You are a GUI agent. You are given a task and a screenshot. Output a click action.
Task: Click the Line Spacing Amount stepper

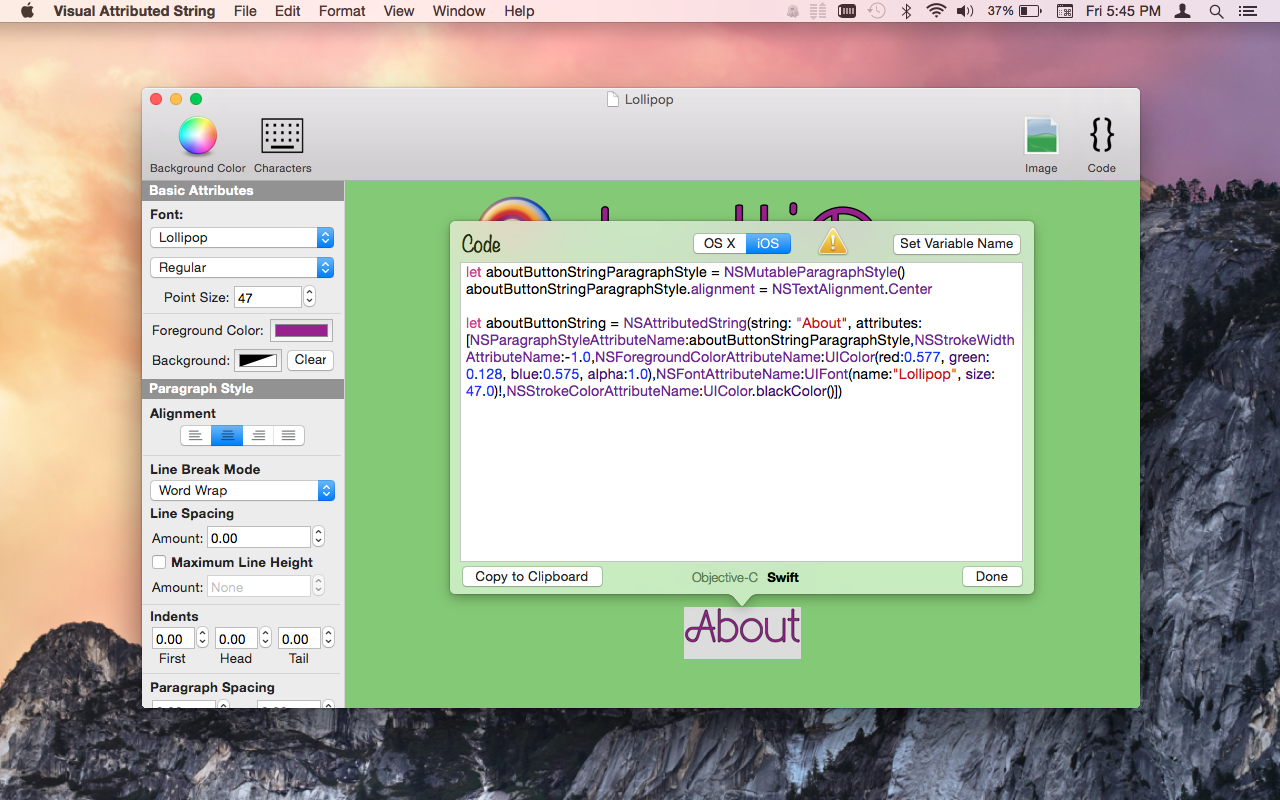click(x=319, y=537)
